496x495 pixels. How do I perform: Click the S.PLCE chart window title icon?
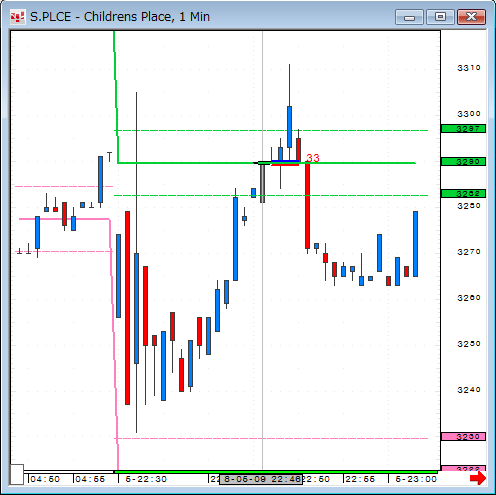(x=18, y=17)
